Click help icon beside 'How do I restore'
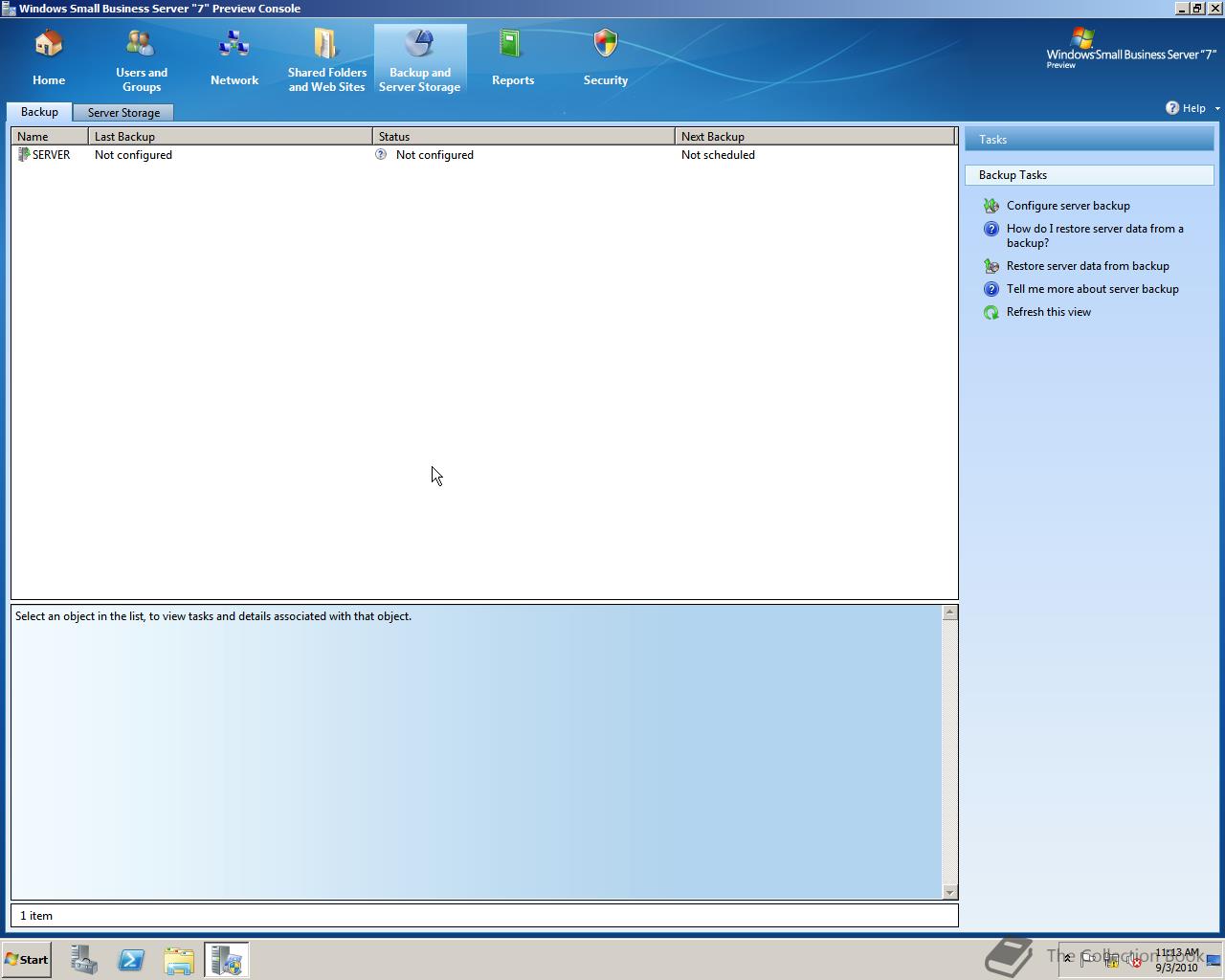 [x=991, y=229]
